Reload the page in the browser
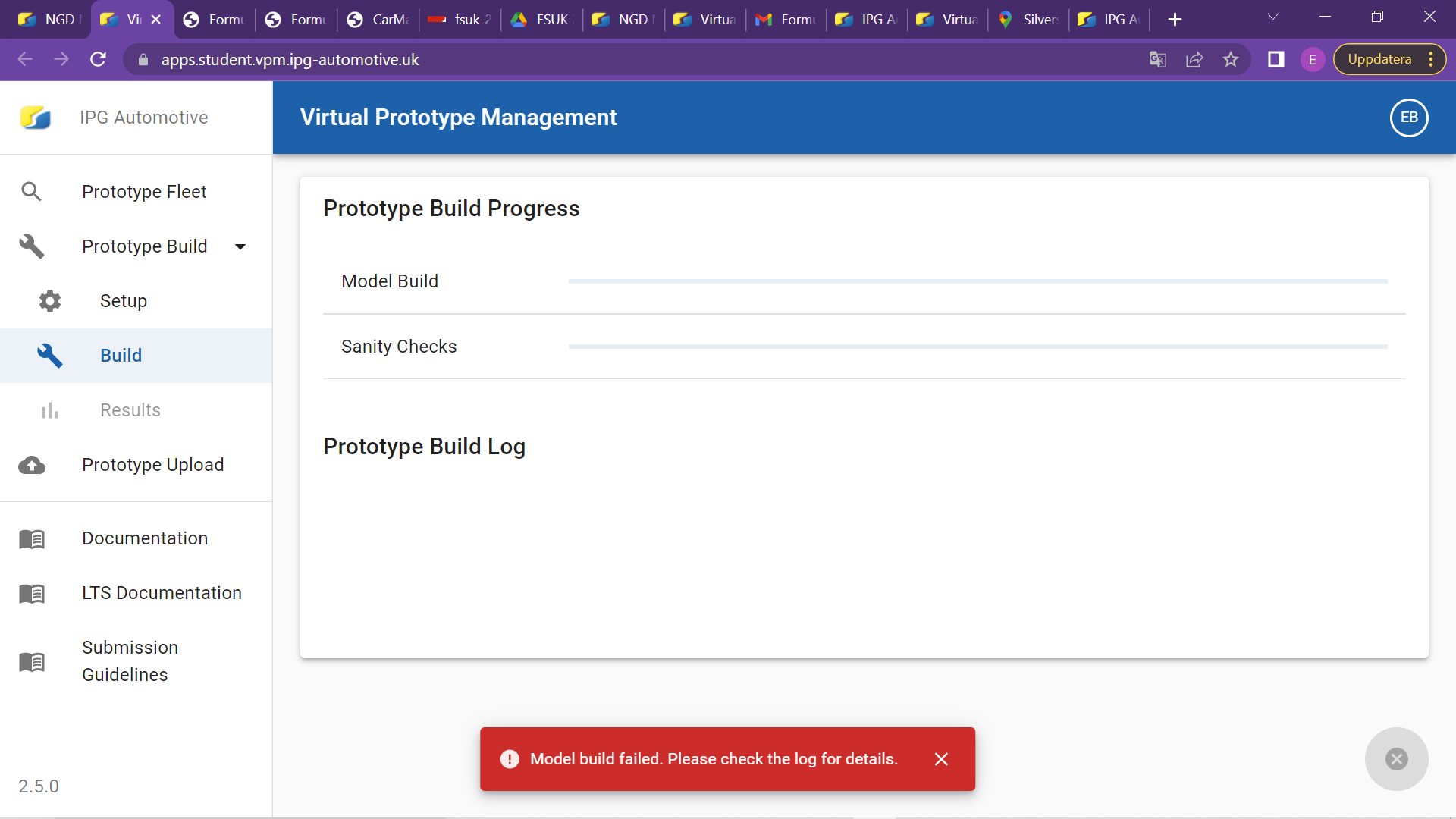The image size is (1456, 819). pos(98,59)
